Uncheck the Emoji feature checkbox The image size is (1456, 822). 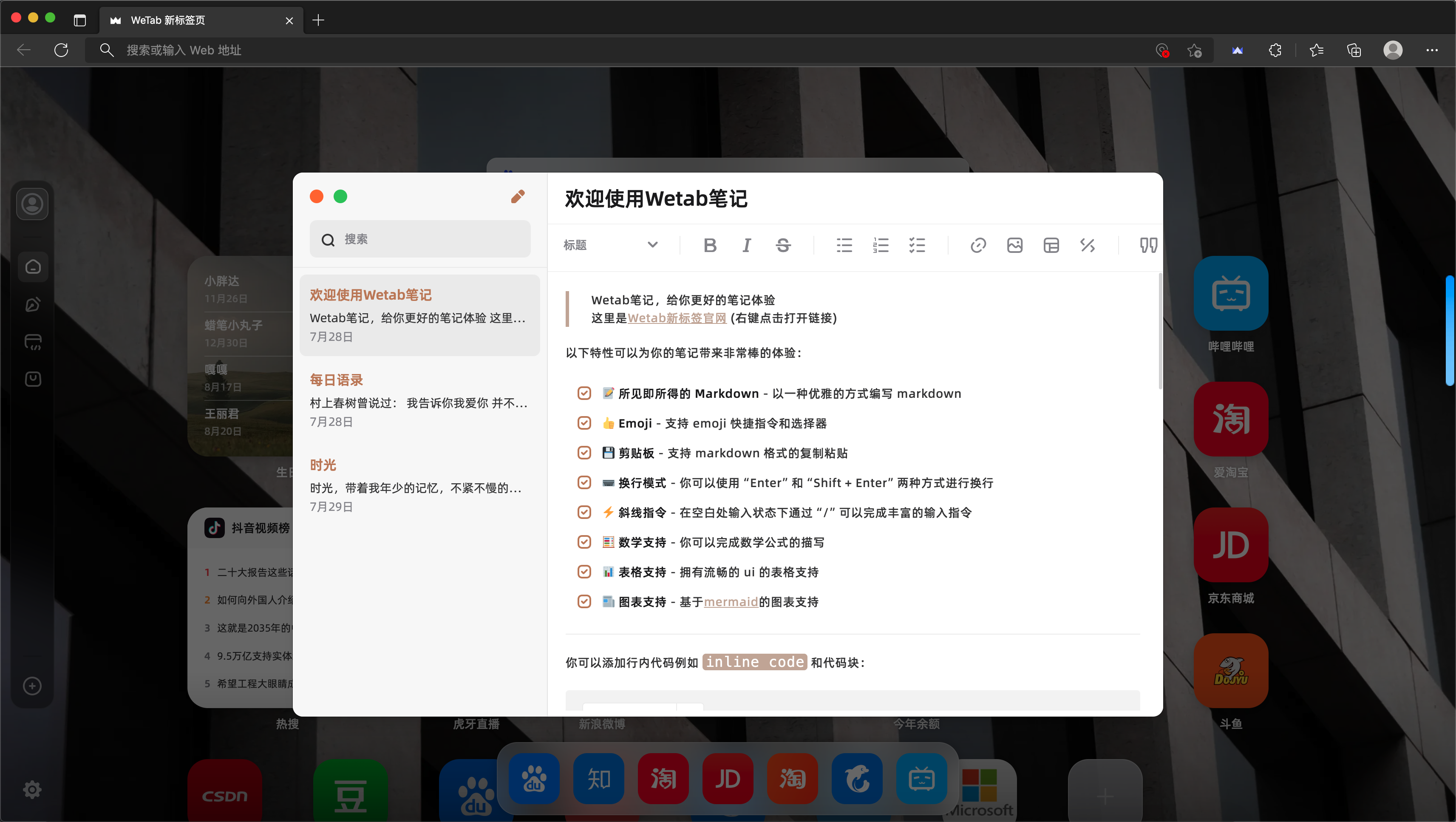[584, 423]
